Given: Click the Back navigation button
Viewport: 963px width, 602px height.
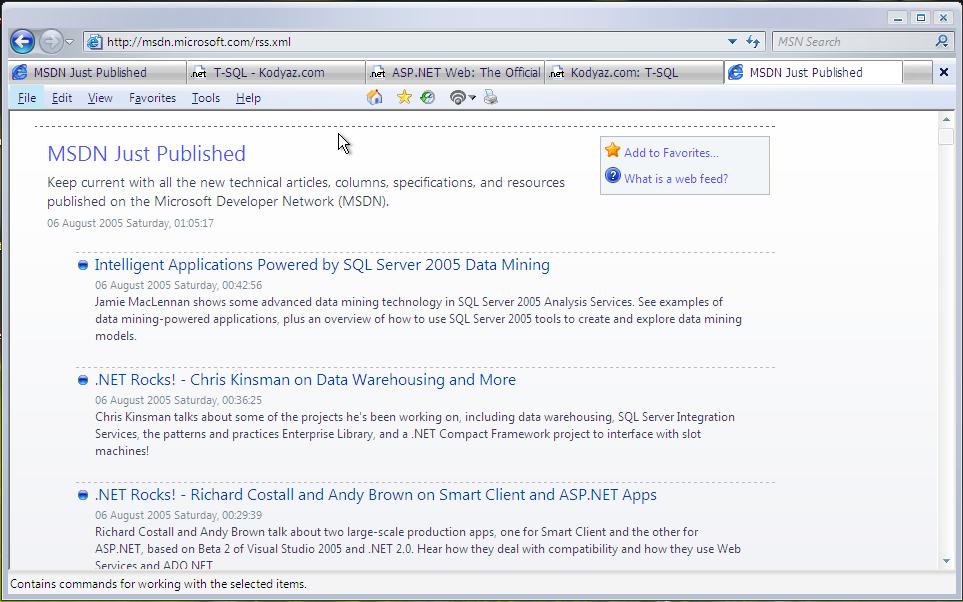Looking at the screenshot, I should click(22, 42).
